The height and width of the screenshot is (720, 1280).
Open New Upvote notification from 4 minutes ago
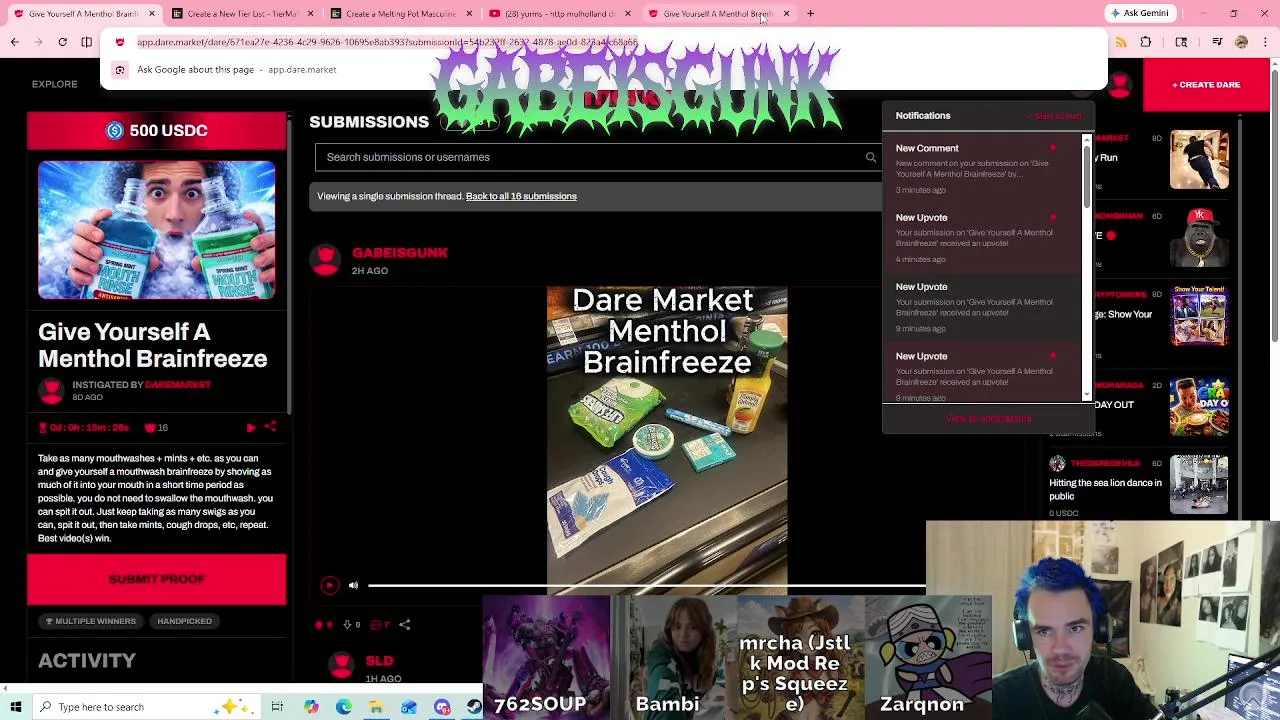980,238
